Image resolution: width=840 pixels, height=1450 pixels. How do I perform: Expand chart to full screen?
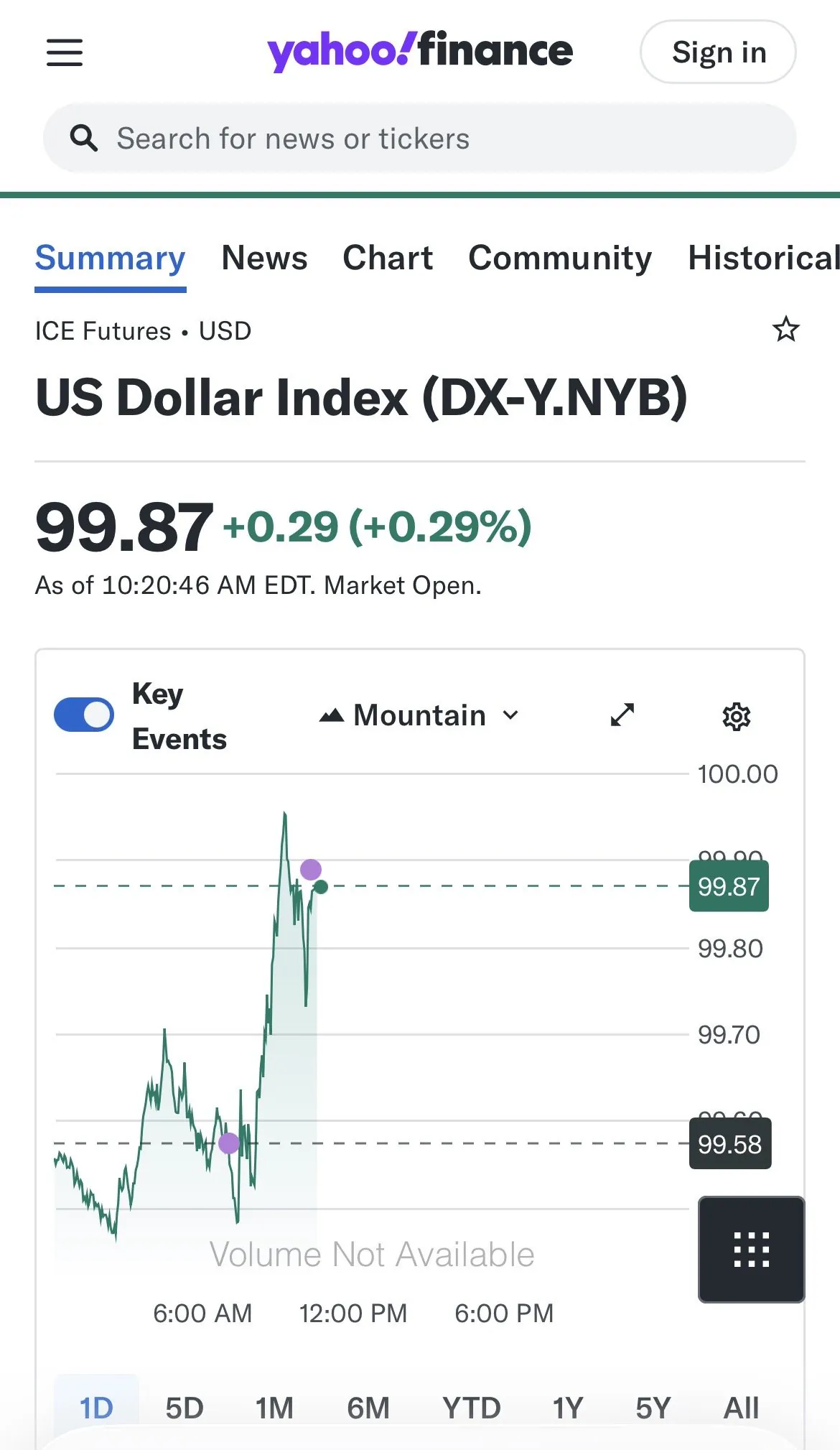pyautogui.click(x=622, y=715)
